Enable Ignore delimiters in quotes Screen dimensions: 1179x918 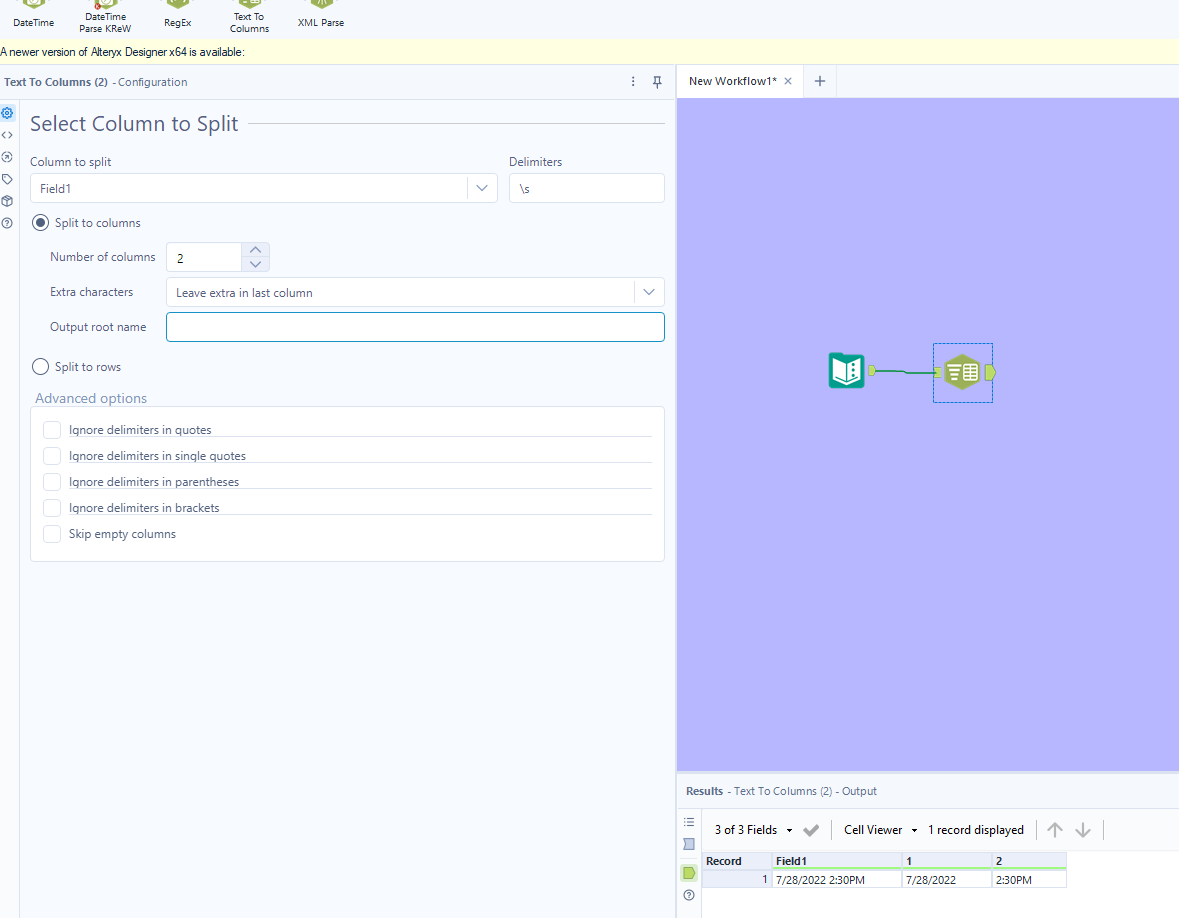52,430
